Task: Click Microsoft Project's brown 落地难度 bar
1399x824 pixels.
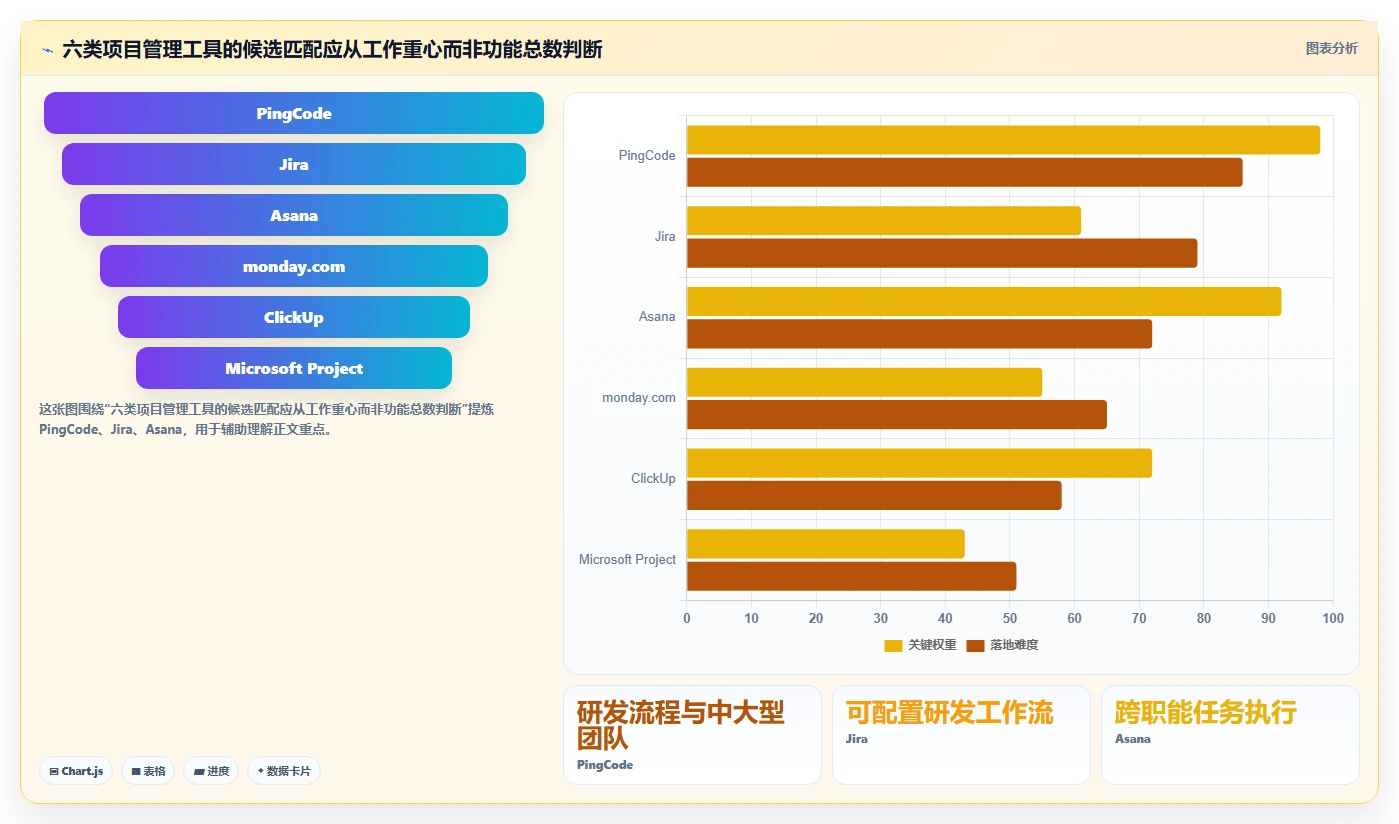Action: click(x=851, y=576)
